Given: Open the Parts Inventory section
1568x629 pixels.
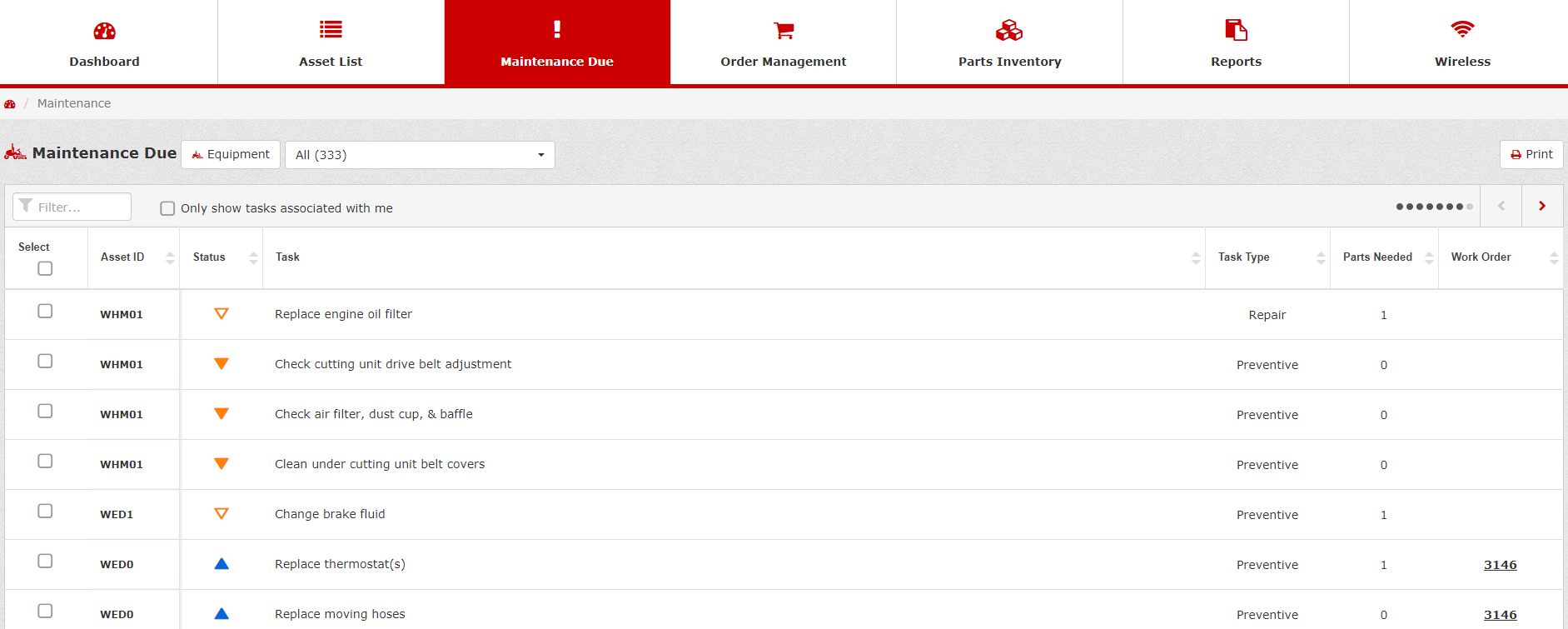Looking at the screenshot, I should (x=1008, y=43).
